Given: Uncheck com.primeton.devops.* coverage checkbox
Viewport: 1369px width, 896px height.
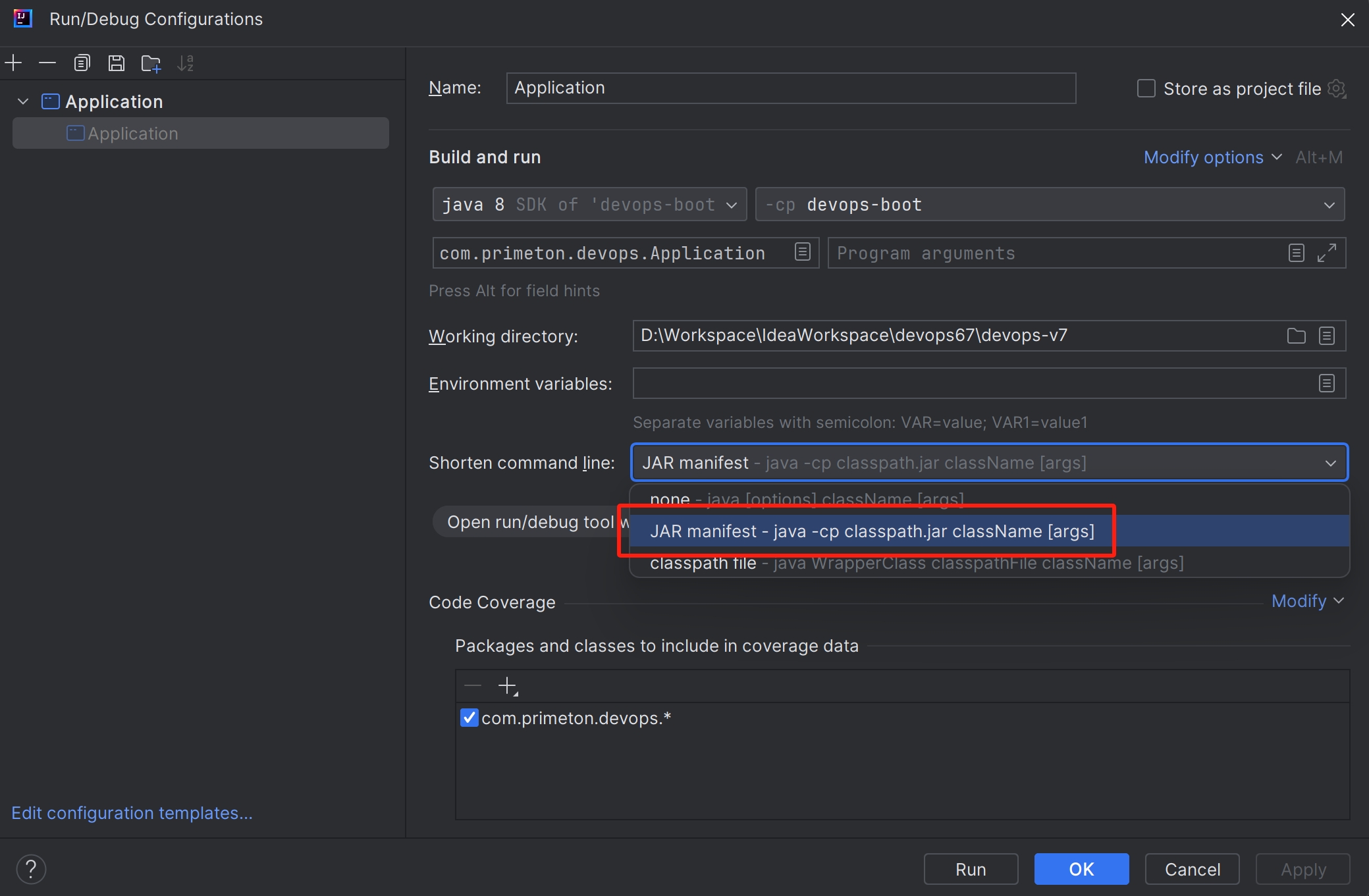Looking at the screenshot, I should (x=469, y=718).
